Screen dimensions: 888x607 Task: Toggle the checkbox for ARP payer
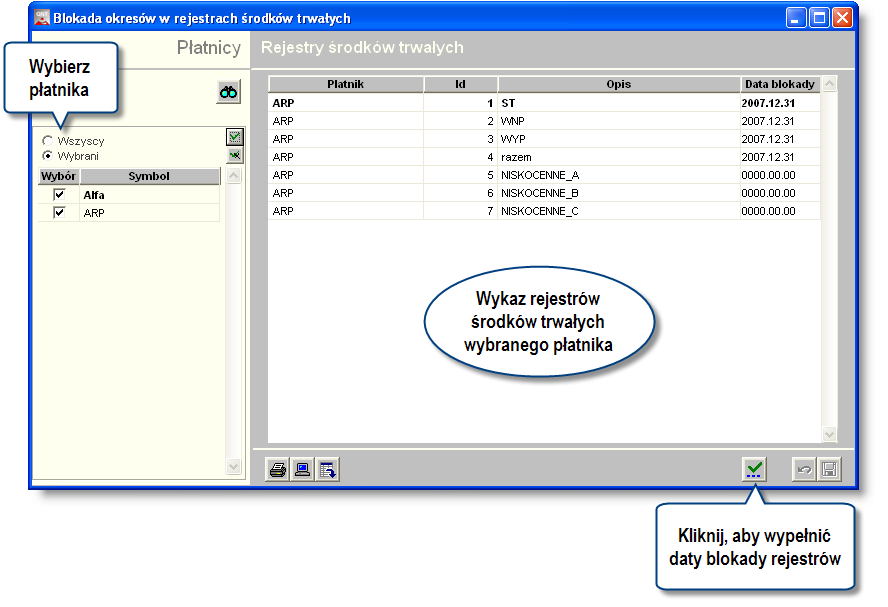[x=59, y=212]
